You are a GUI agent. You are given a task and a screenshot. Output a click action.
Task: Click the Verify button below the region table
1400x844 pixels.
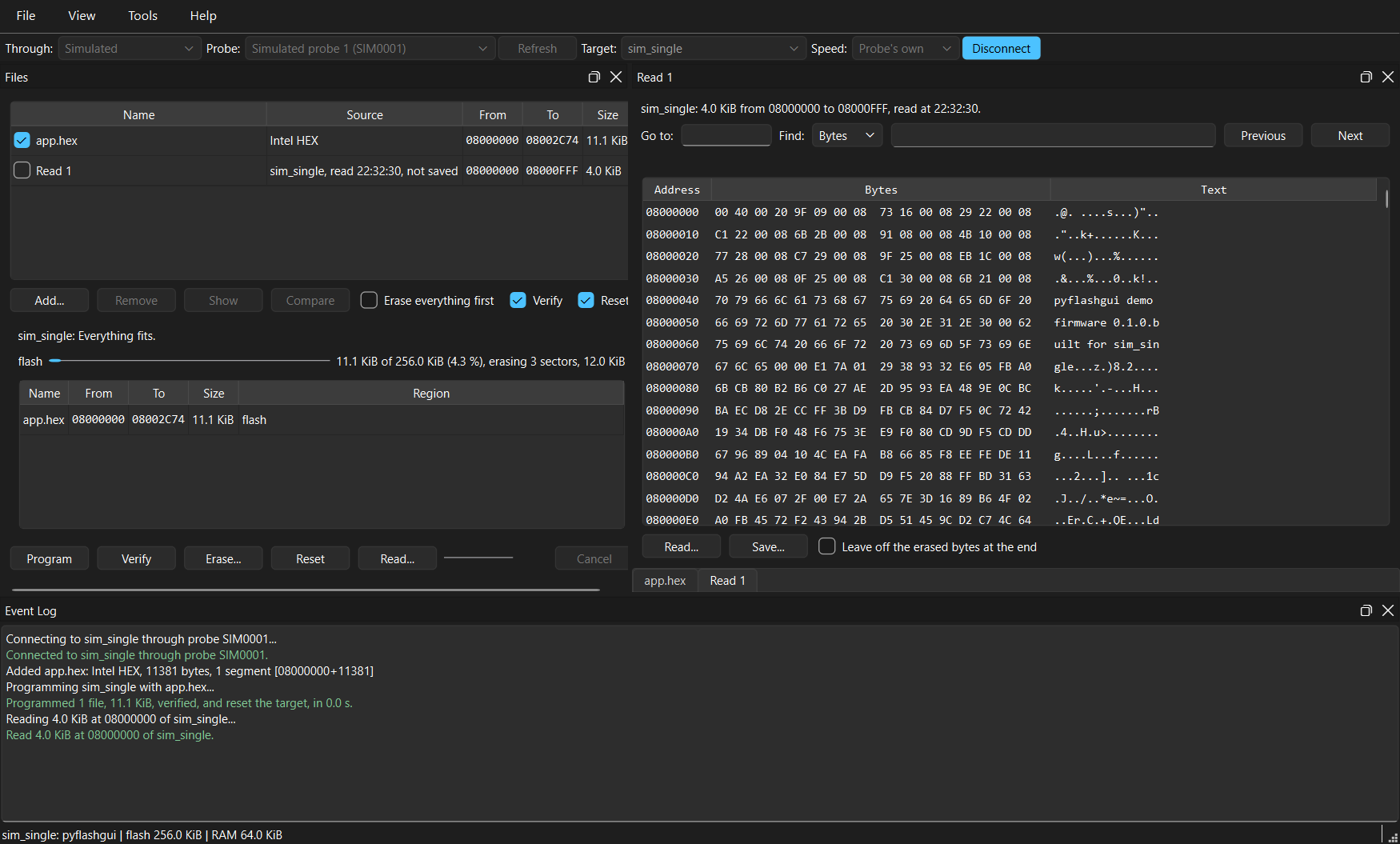[x=136, y=559]
